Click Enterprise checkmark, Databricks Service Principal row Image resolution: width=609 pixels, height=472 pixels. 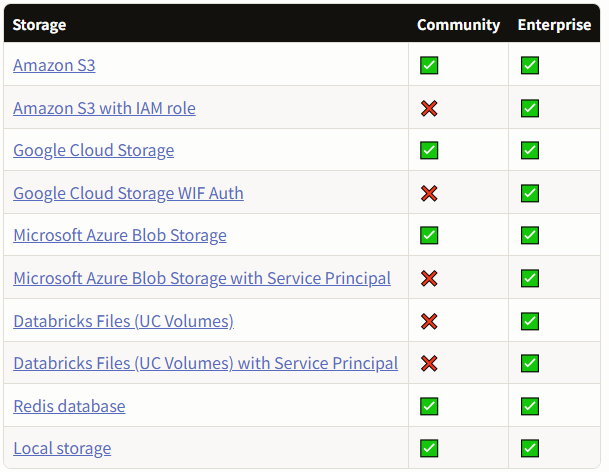point(530,363)
